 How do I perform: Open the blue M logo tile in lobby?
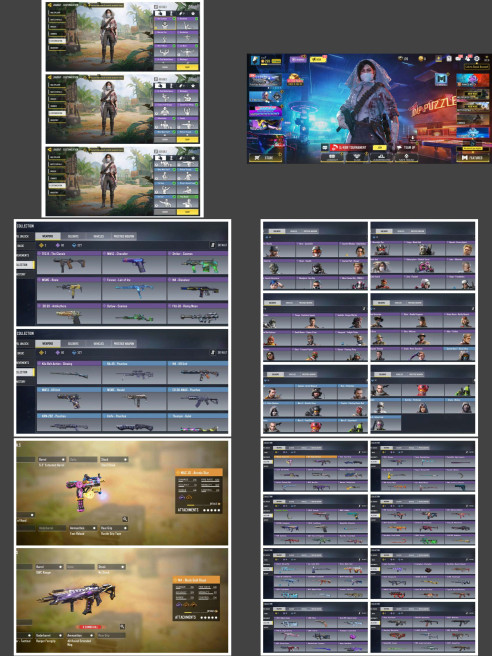coord(441,79)
